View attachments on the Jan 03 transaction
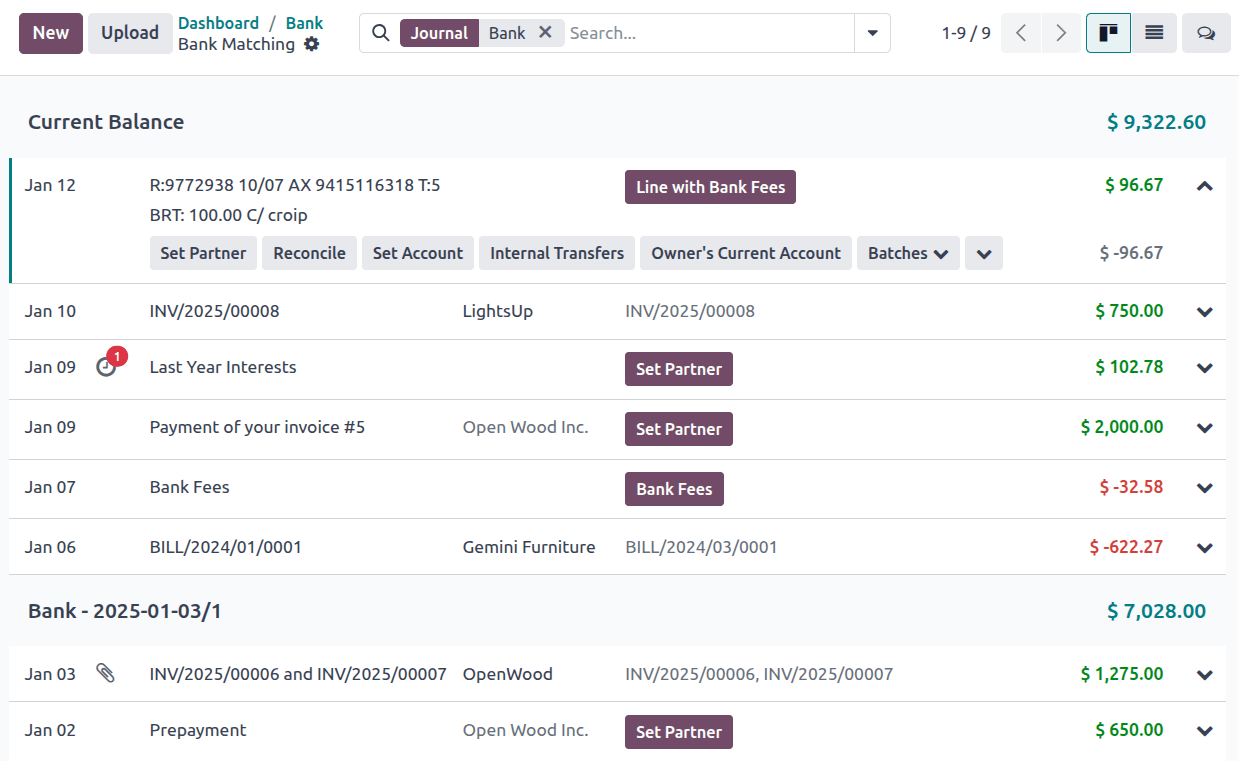The image size is (1239, 761). 106,673
